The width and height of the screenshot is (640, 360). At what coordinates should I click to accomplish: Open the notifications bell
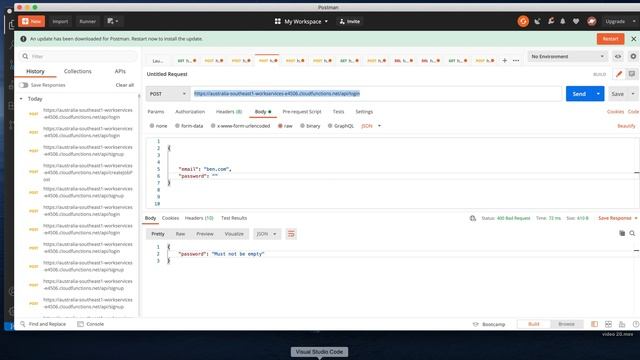(x=563, y=21)
